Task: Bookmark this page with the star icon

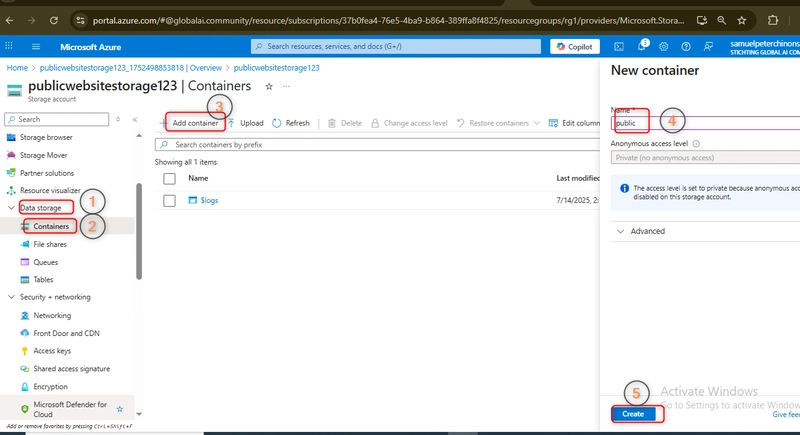Action: pyautogui.click(x=742, y=20)
